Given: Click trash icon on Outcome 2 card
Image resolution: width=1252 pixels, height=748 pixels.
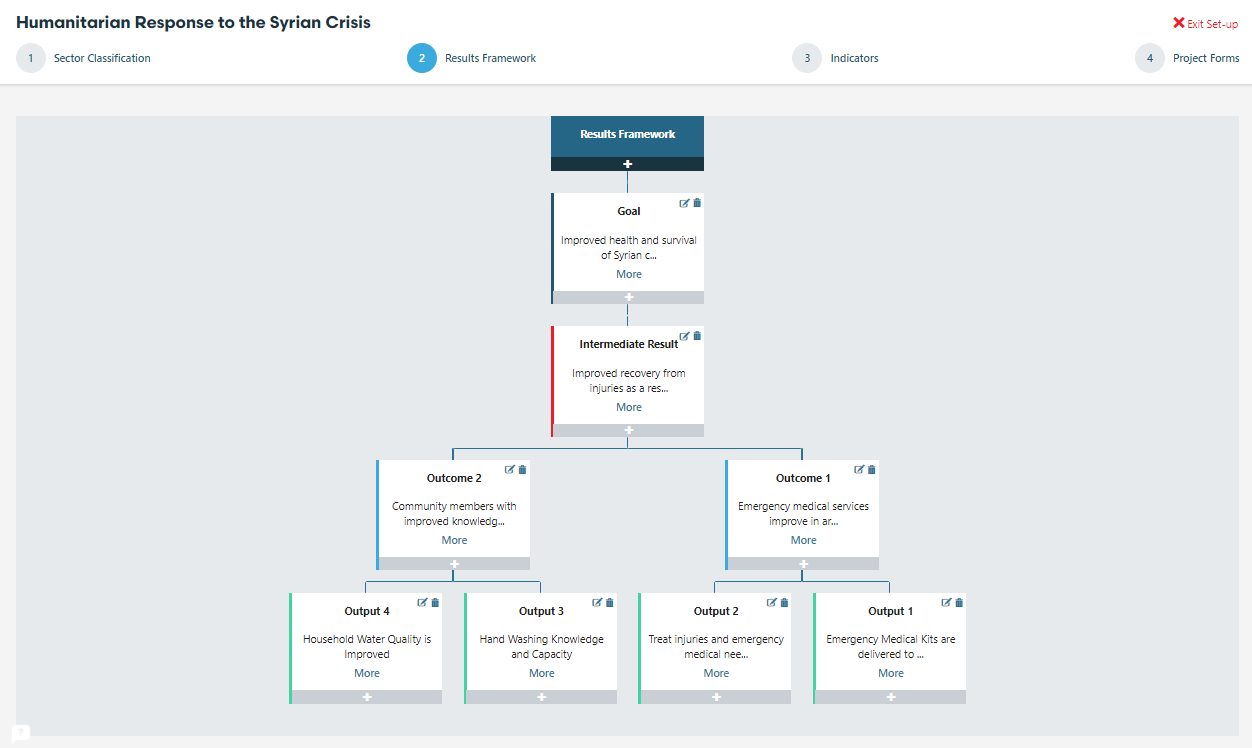Looking at the screenshot, I should point(522,469).
